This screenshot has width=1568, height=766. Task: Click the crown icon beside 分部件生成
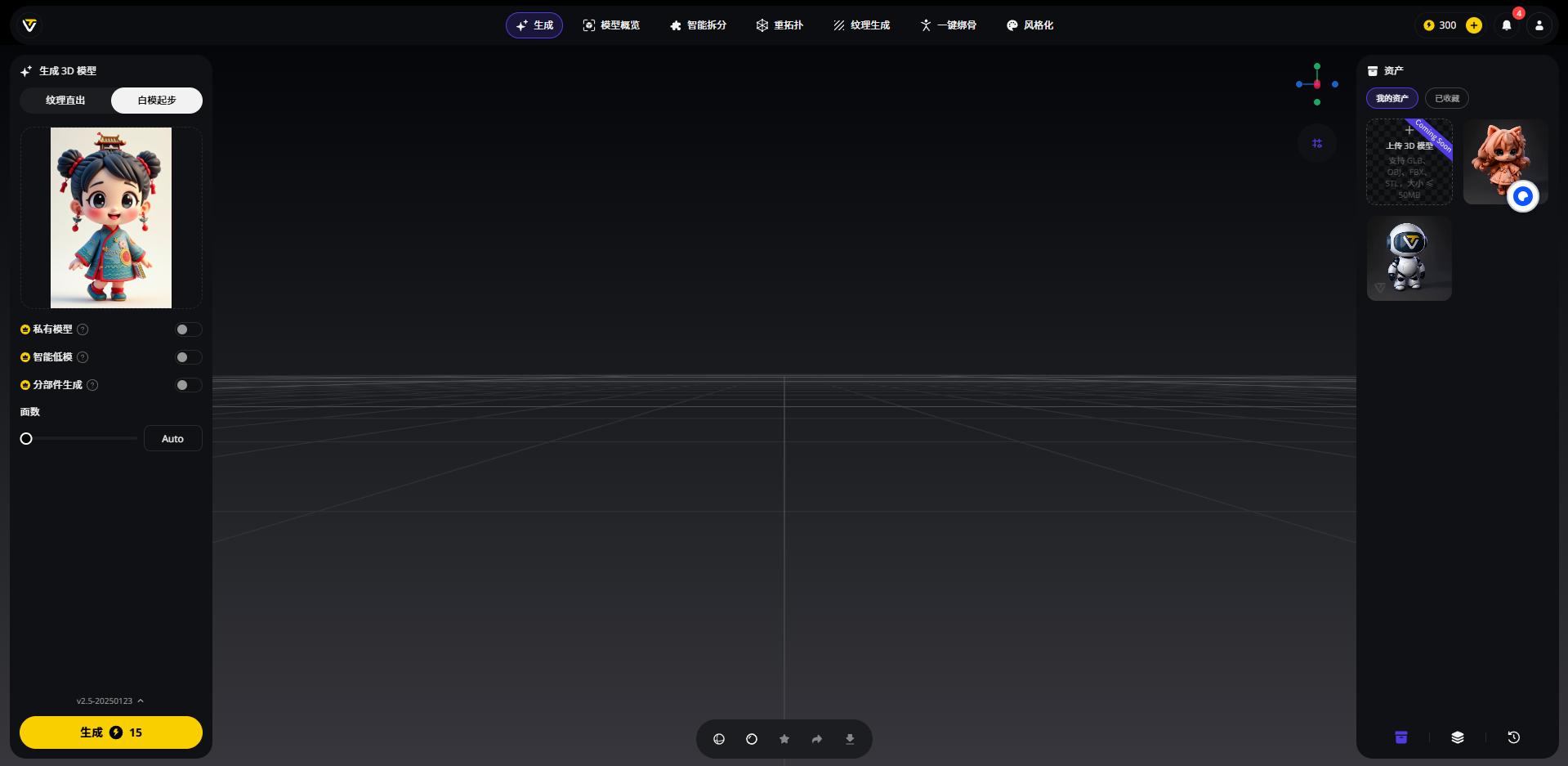(x=25, y=385)
